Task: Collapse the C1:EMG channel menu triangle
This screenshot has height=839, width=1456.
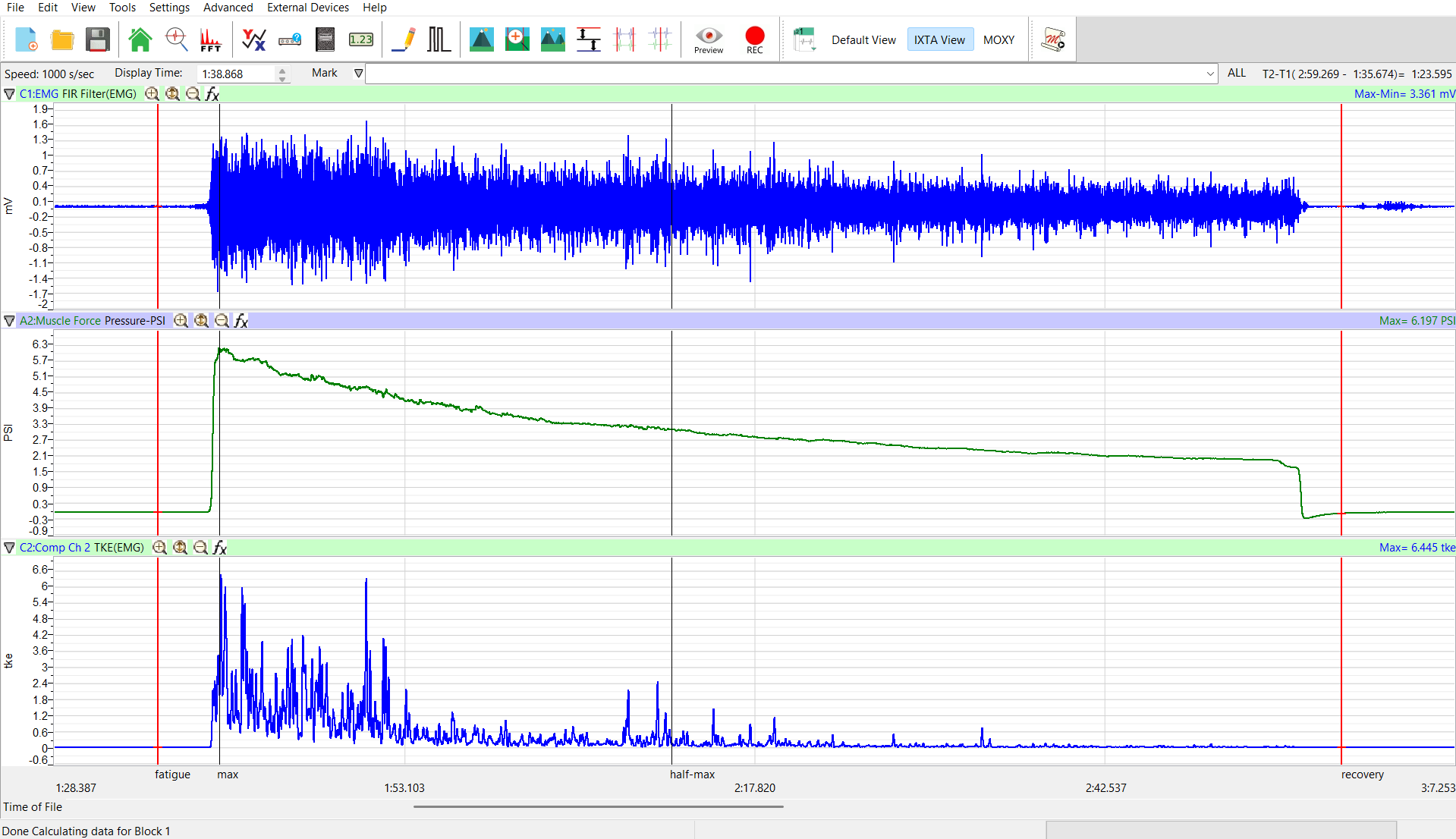Action: click(x=10, y=94)
